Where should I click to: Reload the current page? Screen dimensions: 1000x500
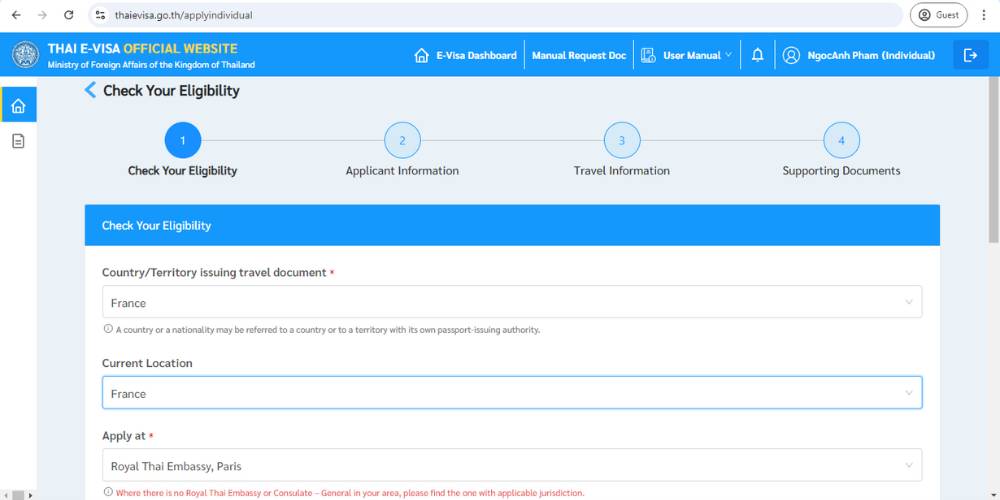pos(69,15)
